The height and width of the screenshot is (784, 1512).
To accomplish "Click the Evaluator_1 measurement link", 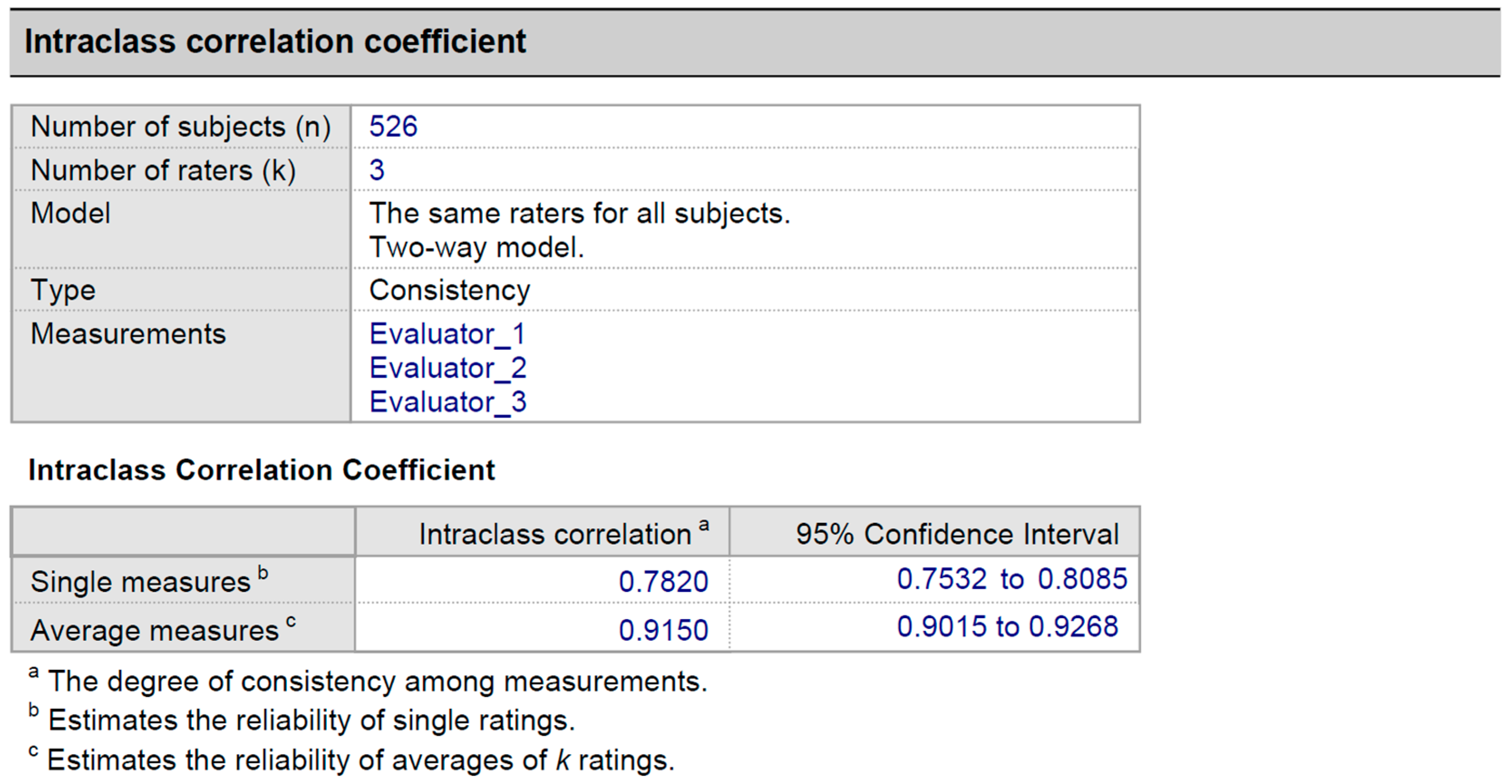I will [x=447, y=334].
